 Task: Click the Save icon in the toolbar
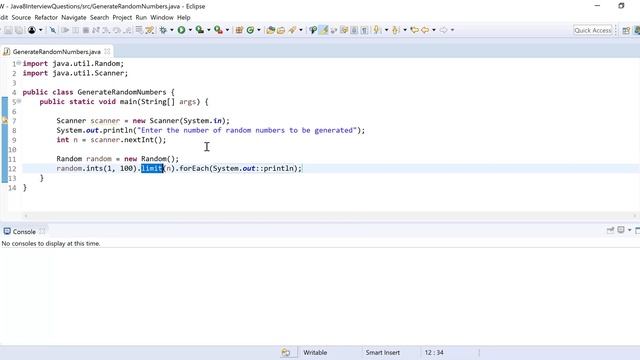click(8, 30)
